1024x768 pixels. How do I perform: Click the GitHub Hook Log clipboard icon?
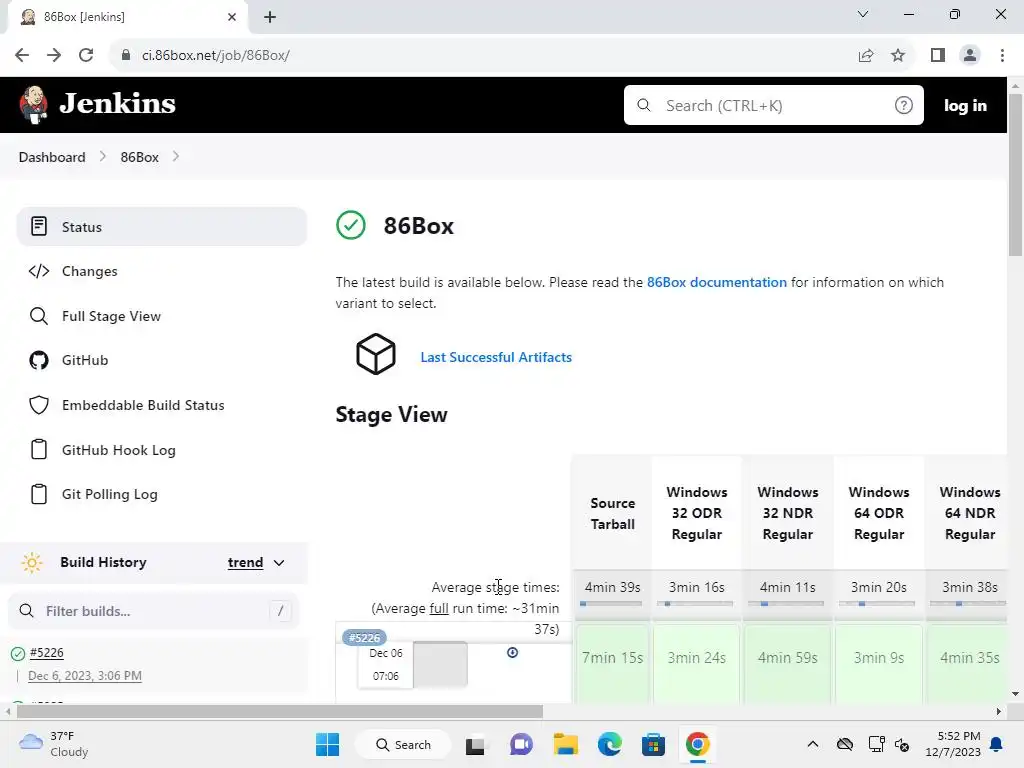pyautogui.click(x=39, y=449)
